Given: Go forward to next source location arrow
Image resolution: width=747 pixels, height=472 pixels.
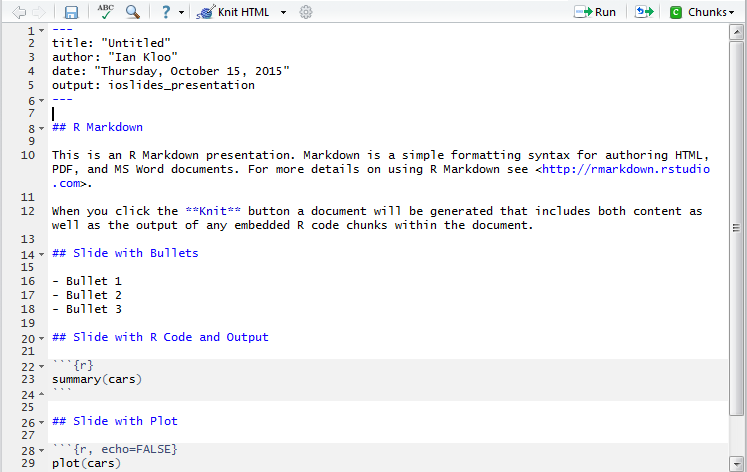Looking at the screenshot, I should click(x=39, y=12).
